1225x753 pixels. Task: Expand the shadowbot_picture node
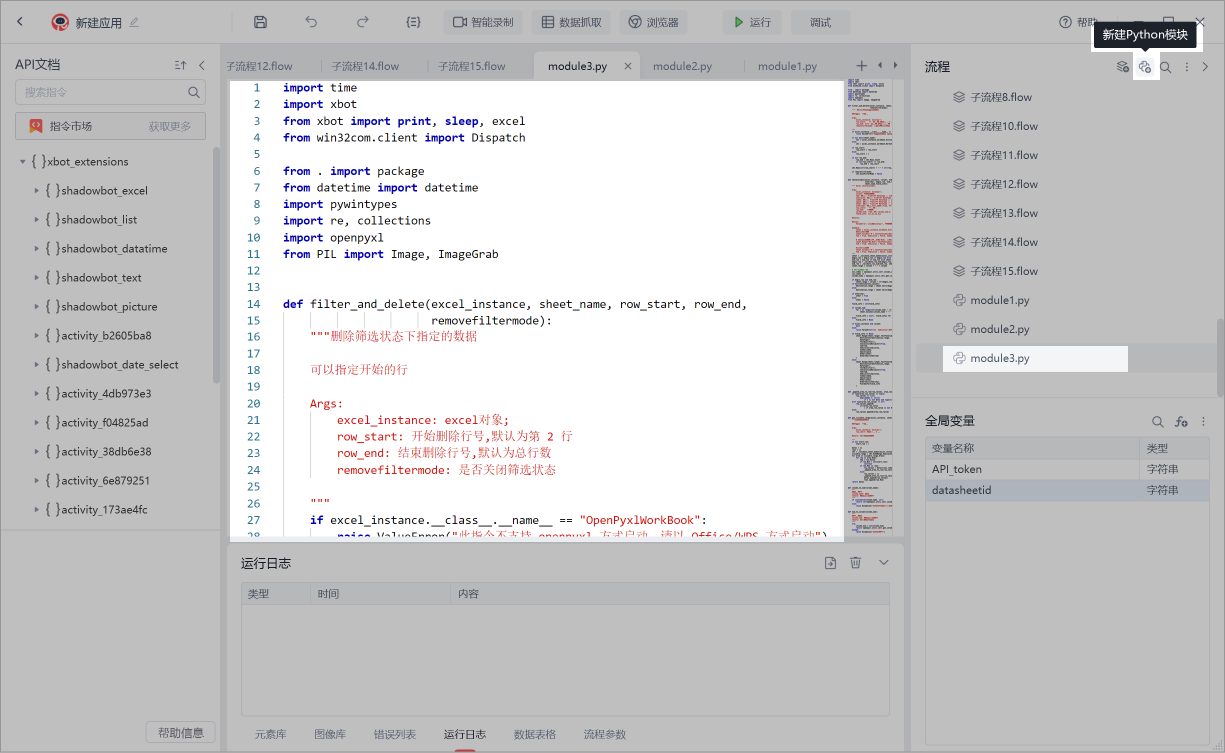(x=36, y=306)
